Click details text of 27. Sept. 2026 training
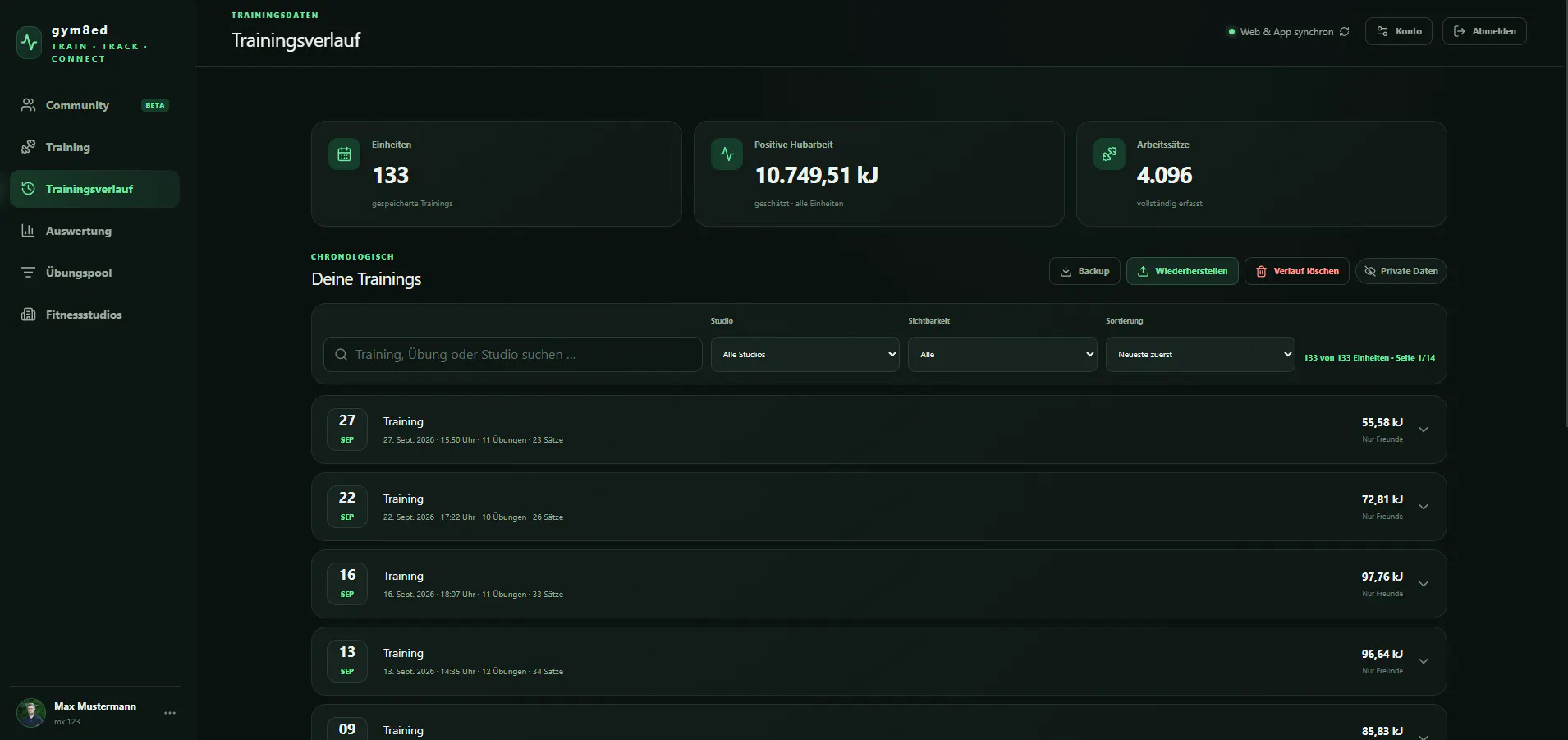Image resolution: width=1568 pixels, height=740 pixels. [473, 440]
